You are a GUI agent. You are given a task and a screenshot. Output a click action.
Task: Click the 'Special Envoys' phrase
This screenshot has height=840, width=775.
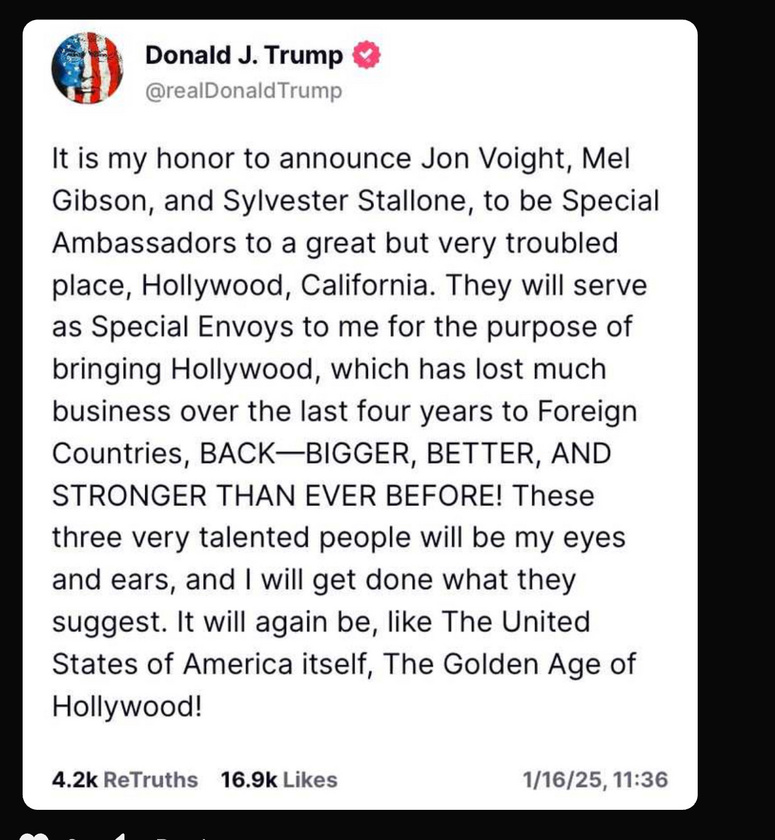click(x=192, y=327)
